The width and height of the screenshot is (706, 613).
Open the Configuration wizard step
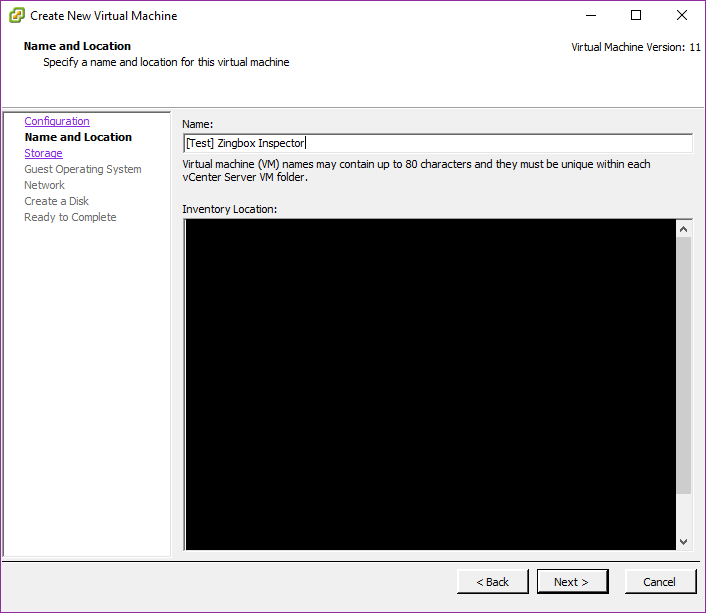point(57,121)
